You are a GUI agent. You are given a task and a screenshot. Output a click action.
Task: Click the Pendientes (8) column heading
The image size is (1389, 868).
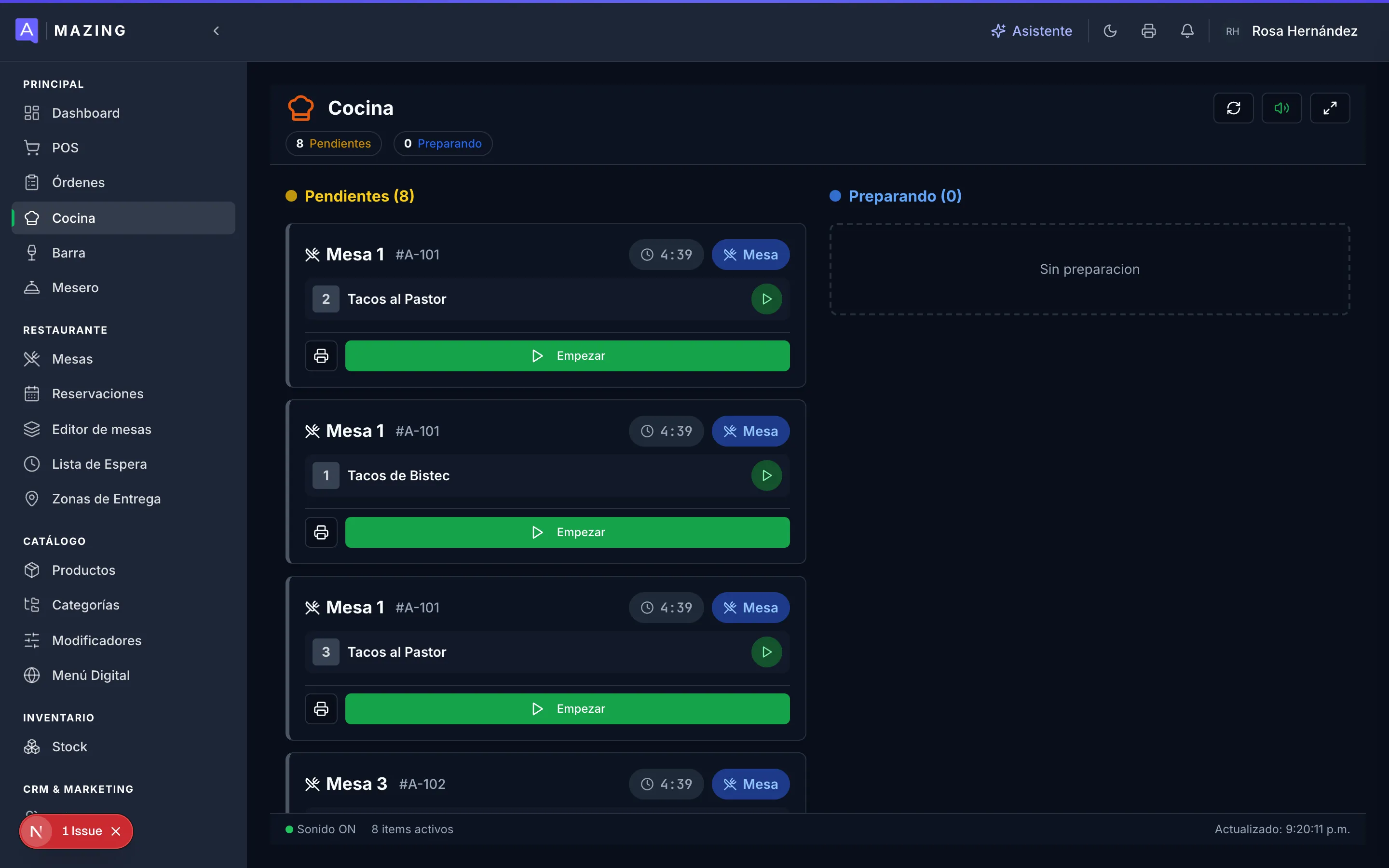(x=359, y=196)
